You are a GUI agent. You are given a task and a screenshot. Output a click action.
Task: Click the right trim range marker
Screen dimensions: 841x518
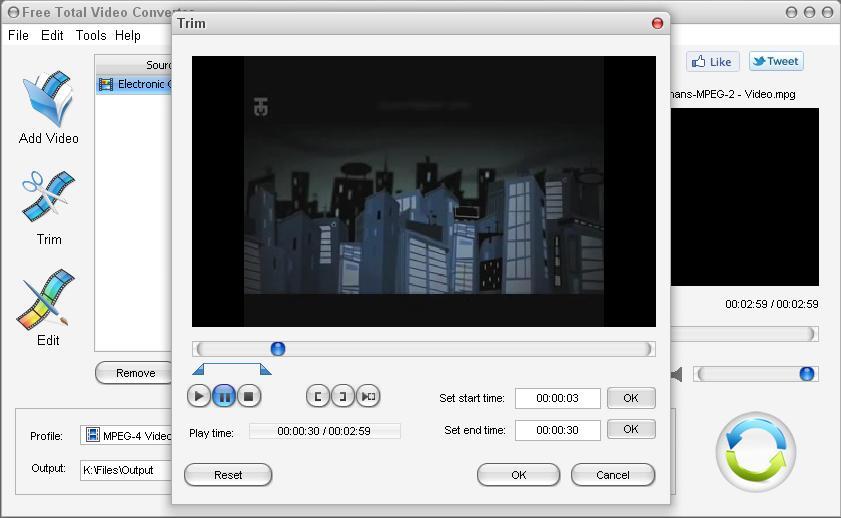(x=265, y=369)
